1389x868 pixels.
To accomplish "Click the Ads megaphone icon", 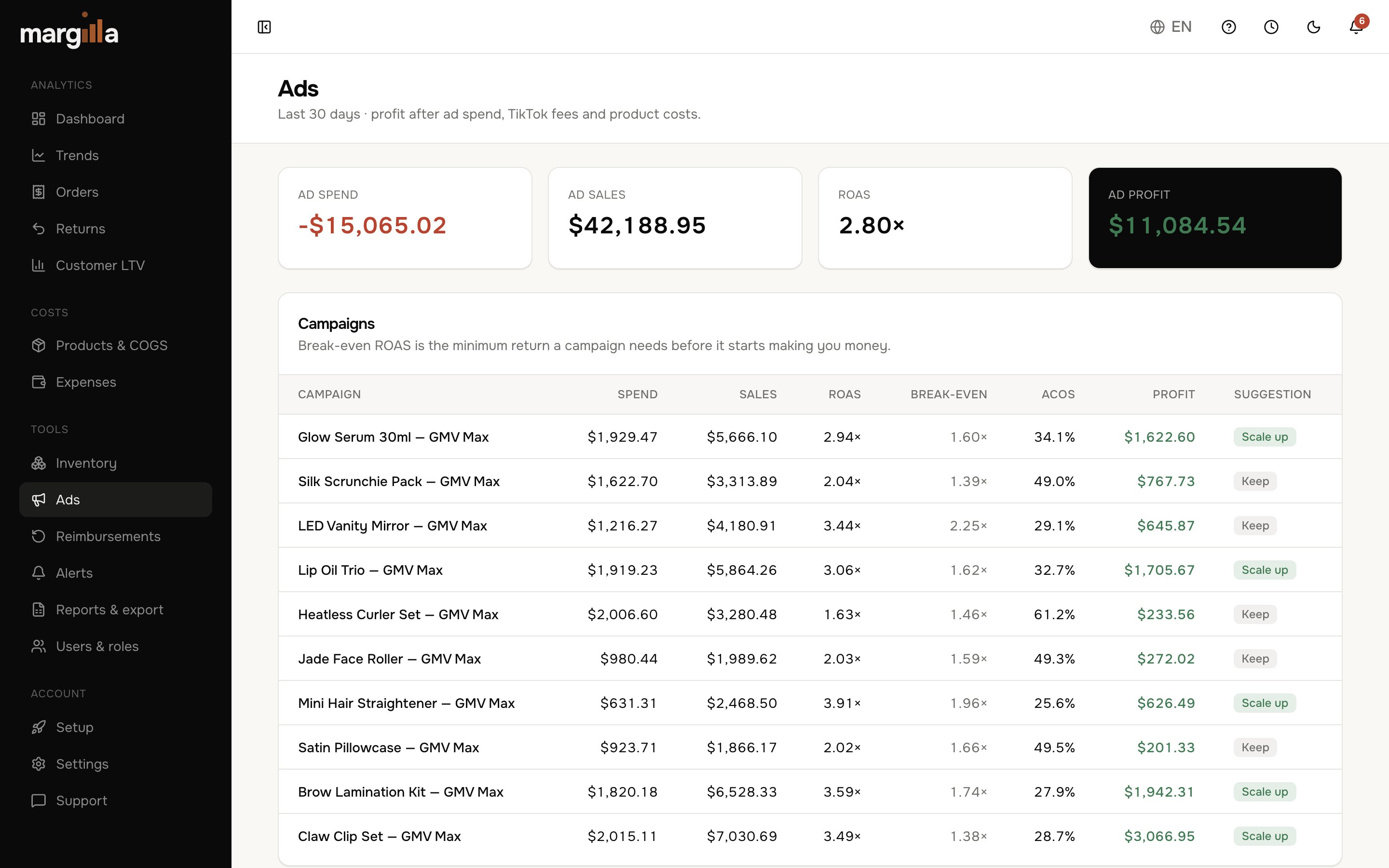I will click(39, 500).
